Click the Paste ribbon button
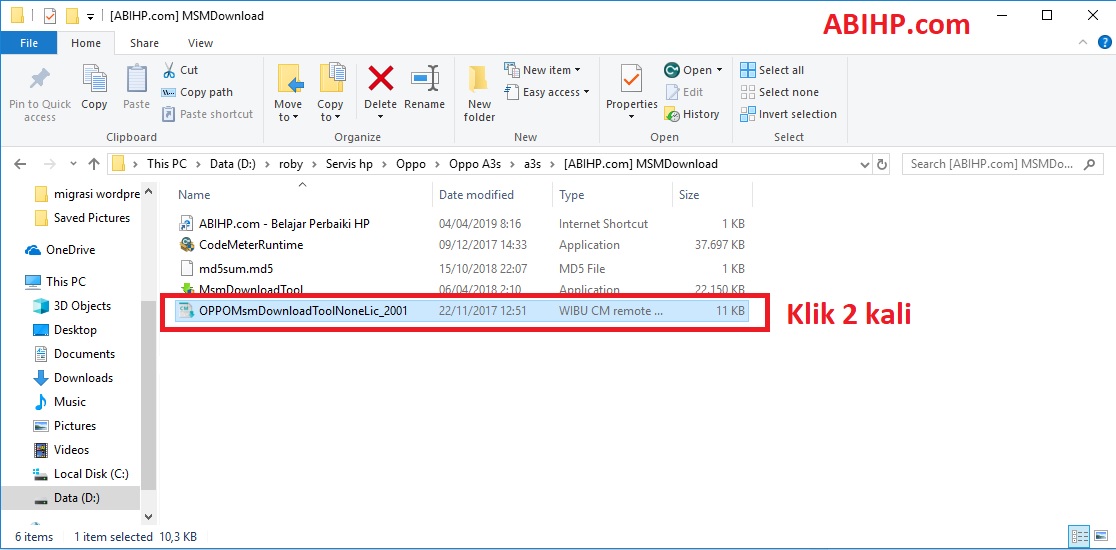 136,88
